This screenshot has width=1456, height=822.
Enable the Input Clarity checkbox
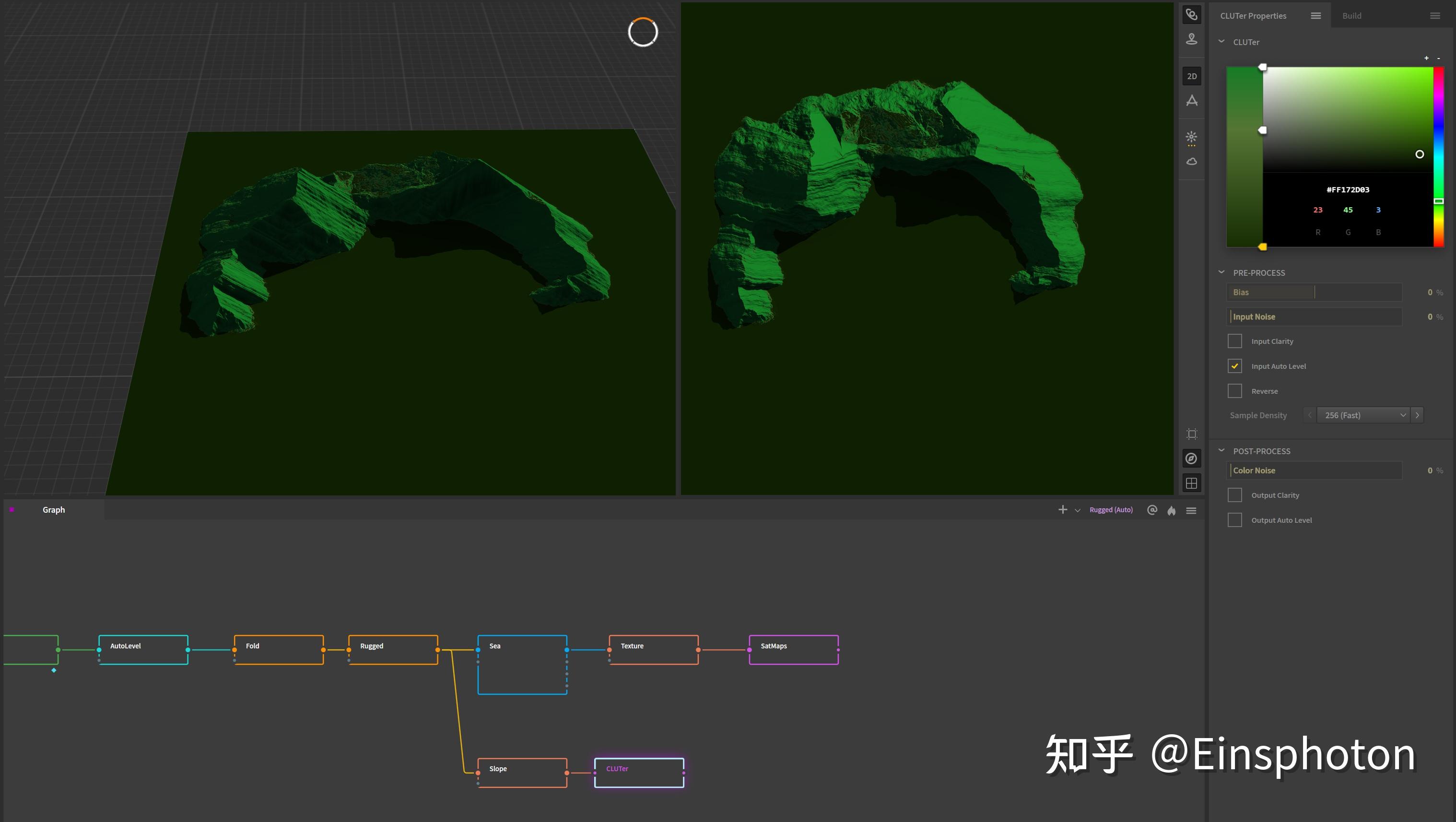[x=1235, y=341]
